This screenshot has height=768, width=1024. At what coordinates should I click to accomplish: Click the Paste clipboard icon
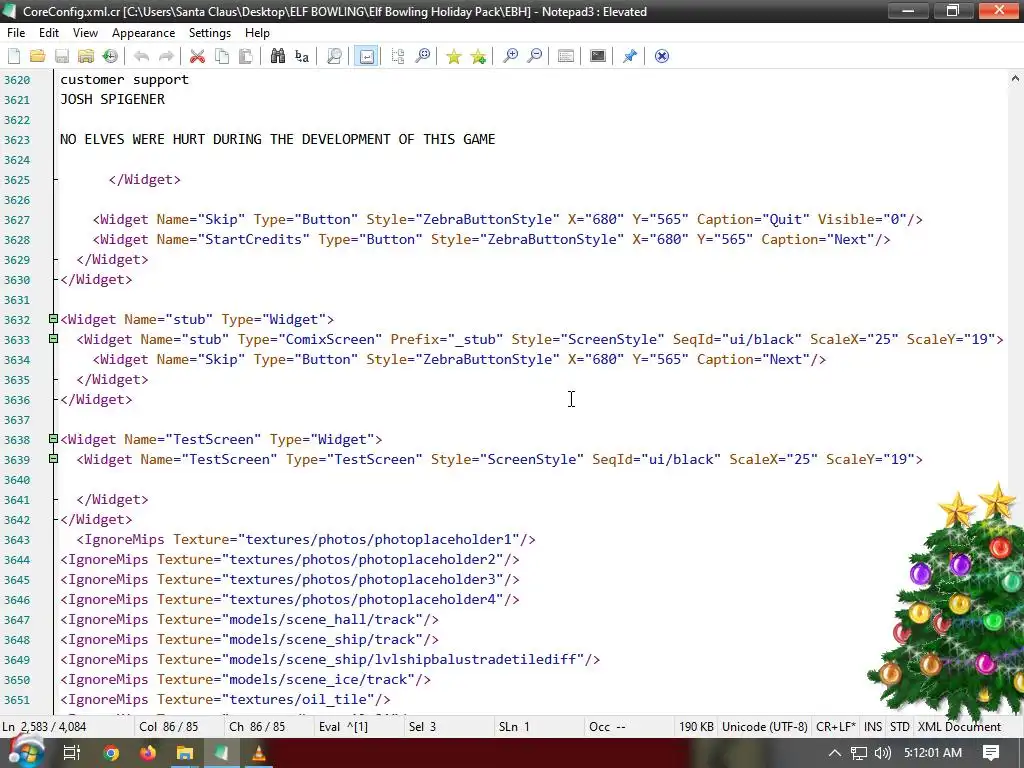(246, 56)
